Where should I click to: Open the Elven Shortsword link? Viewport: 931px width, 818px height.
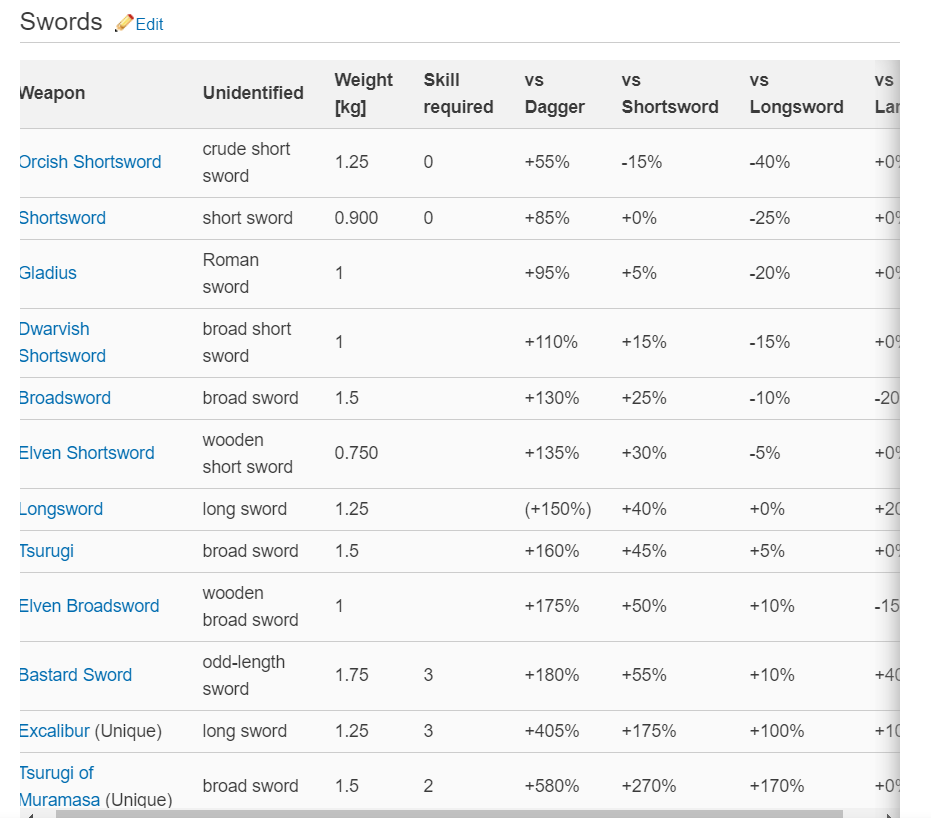click(x=87, y=453)
